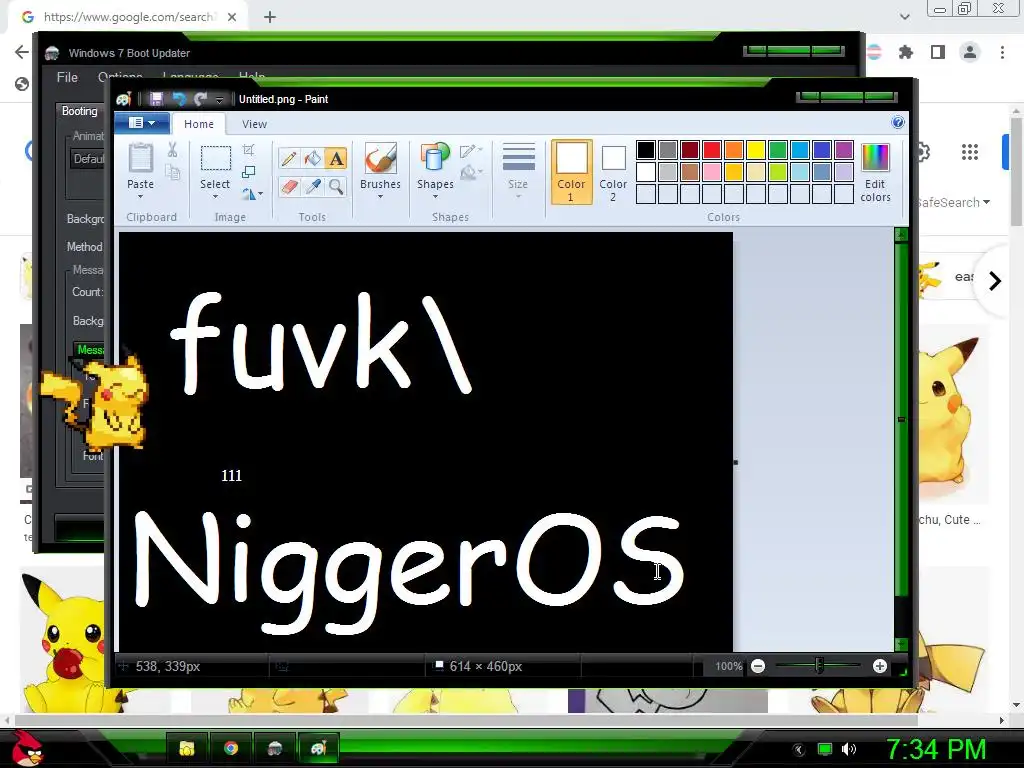This screenshot has width=1024, height=768.
Task: Expand the SafeSearch dropdown
Action: [953, 202]
